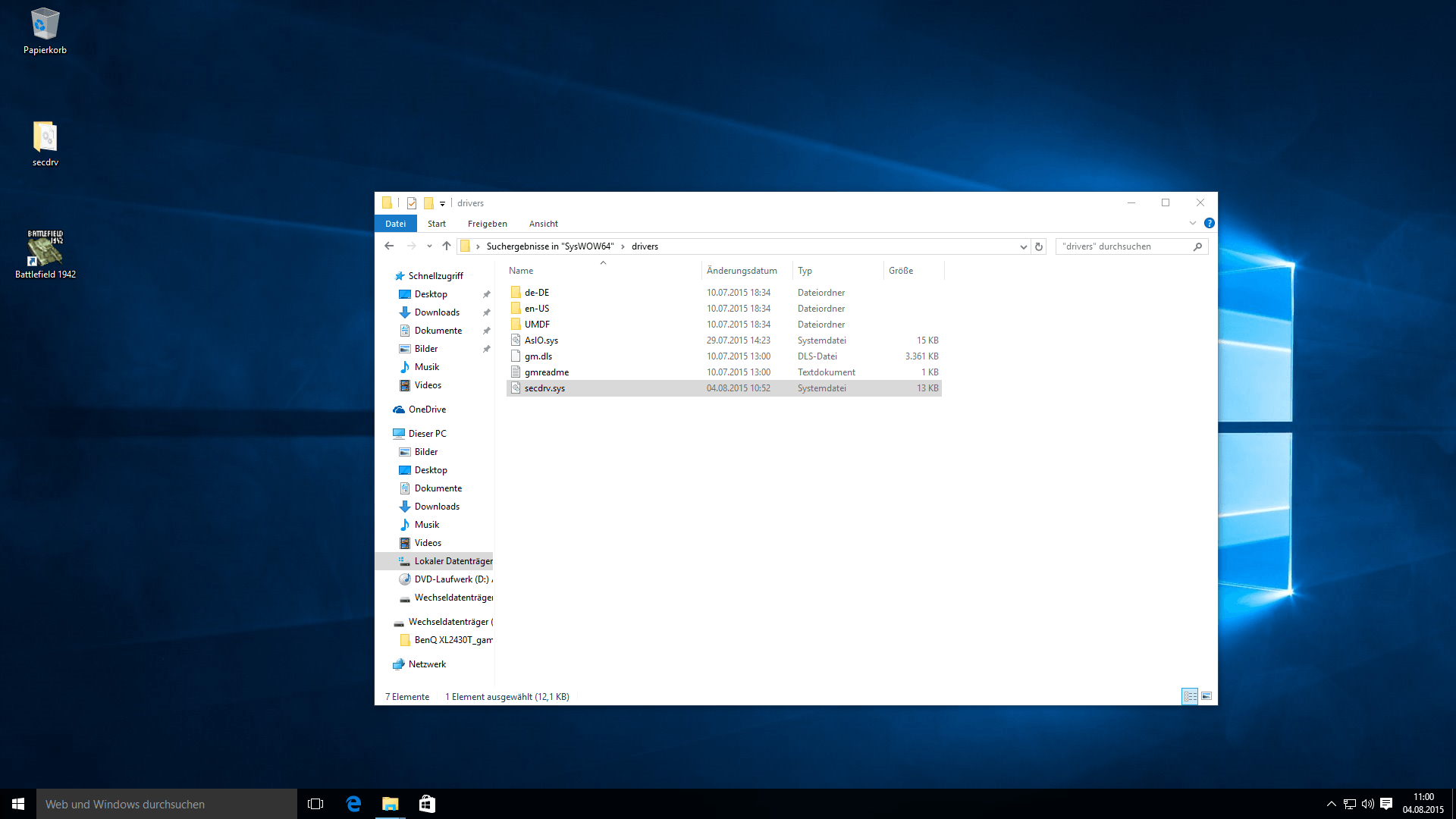This screenshot has width=1456, height=819.
Task: Sort files by the Änderungsdatum column
Action: pyautogui.click(x=741, y=271)
